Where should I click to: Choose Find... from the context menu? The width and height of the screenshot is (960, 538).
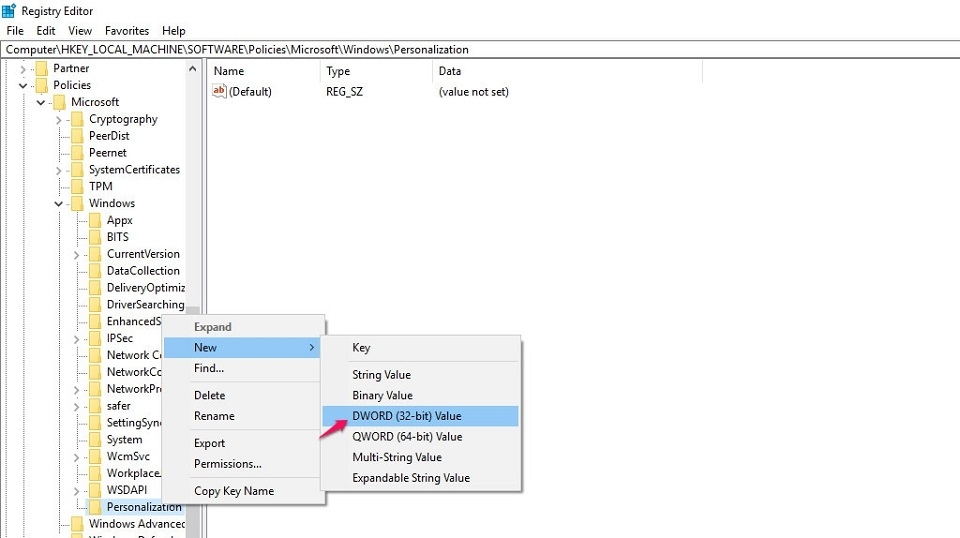(242, 368)
